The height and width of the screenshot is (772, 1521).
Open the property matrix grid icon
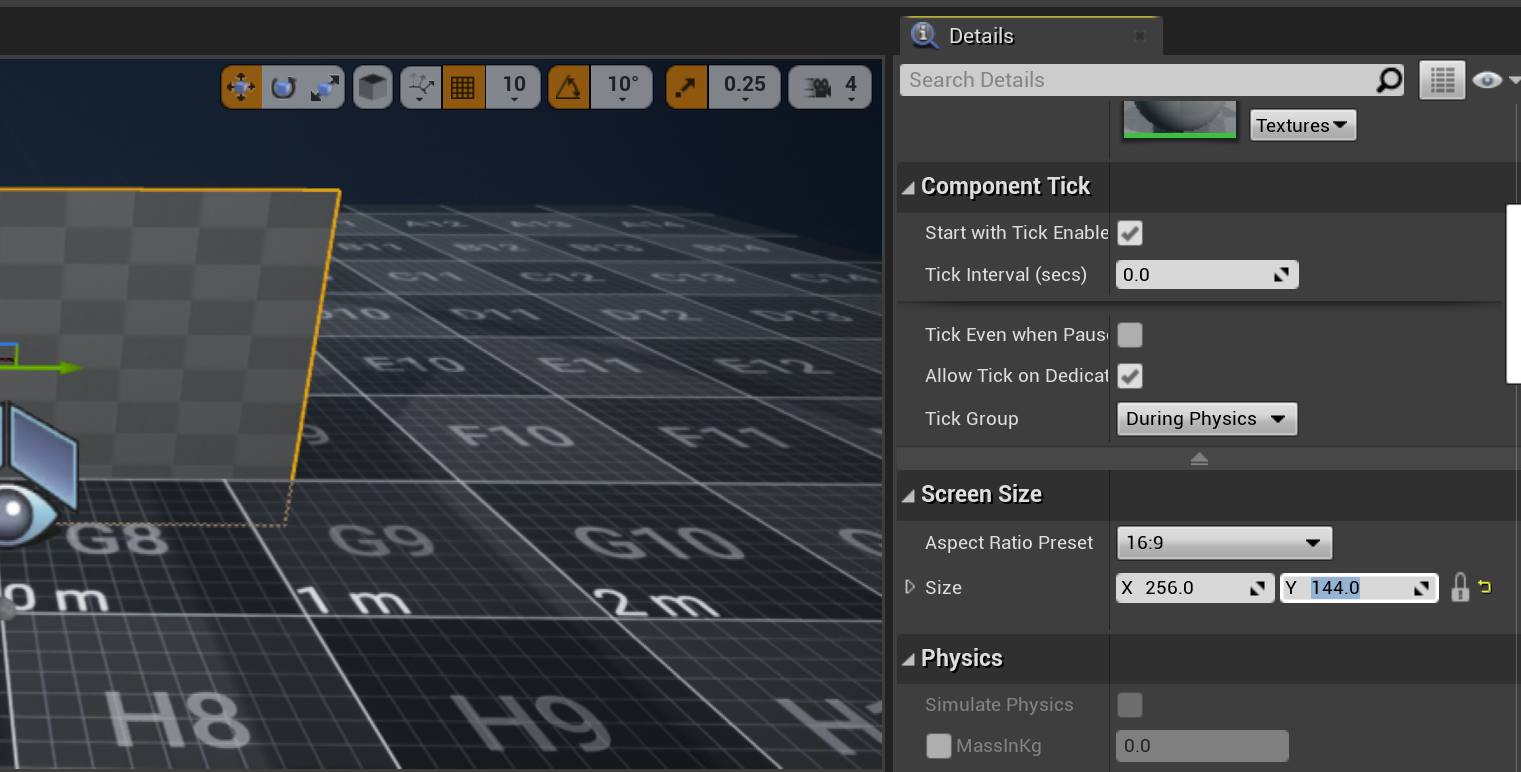coord(1441,80)
